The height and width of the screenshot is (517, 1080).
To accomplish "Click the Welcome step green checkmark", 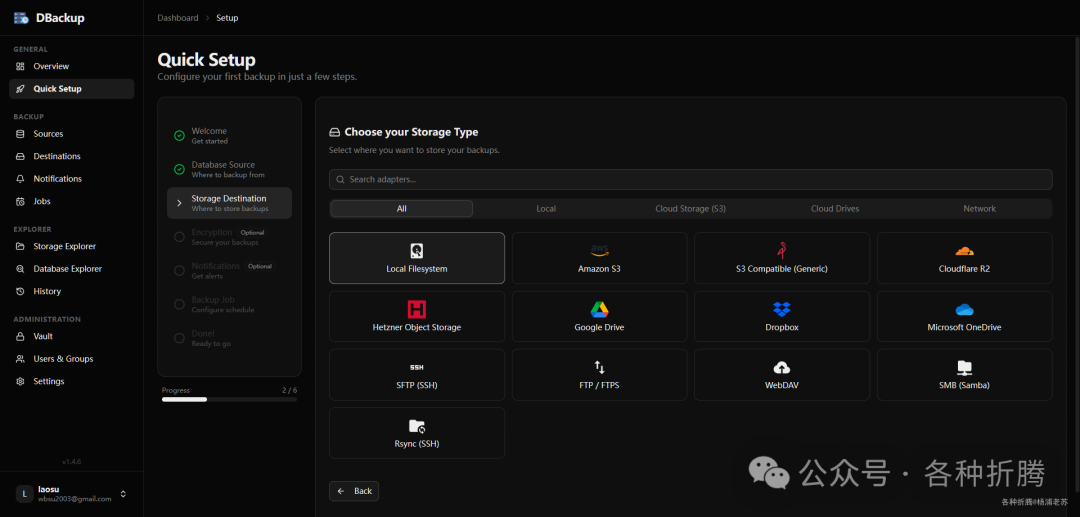I will [x=179, y=136].
